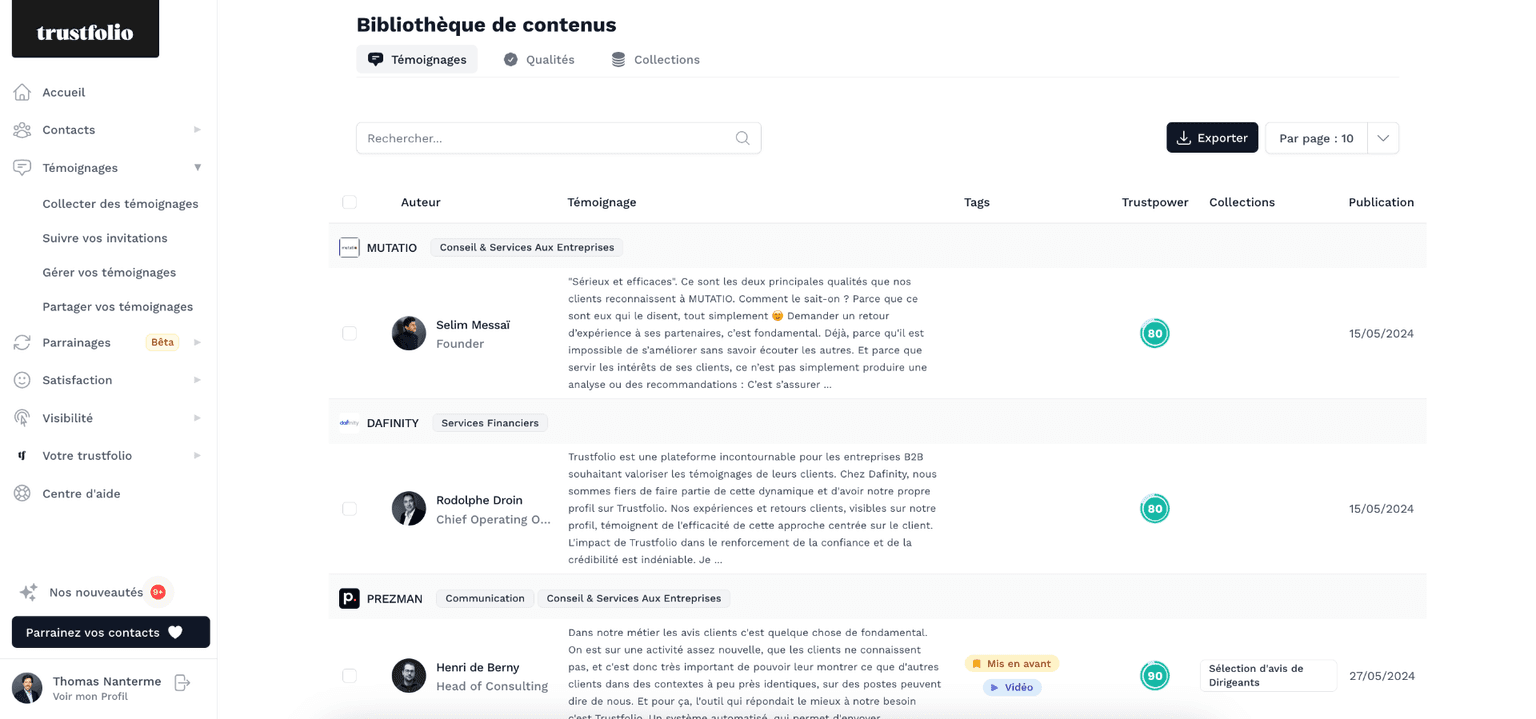Click the Visibilité icon in sidebar
The width and height of the screenshot is (1536, 719).
tap(22, 418)
